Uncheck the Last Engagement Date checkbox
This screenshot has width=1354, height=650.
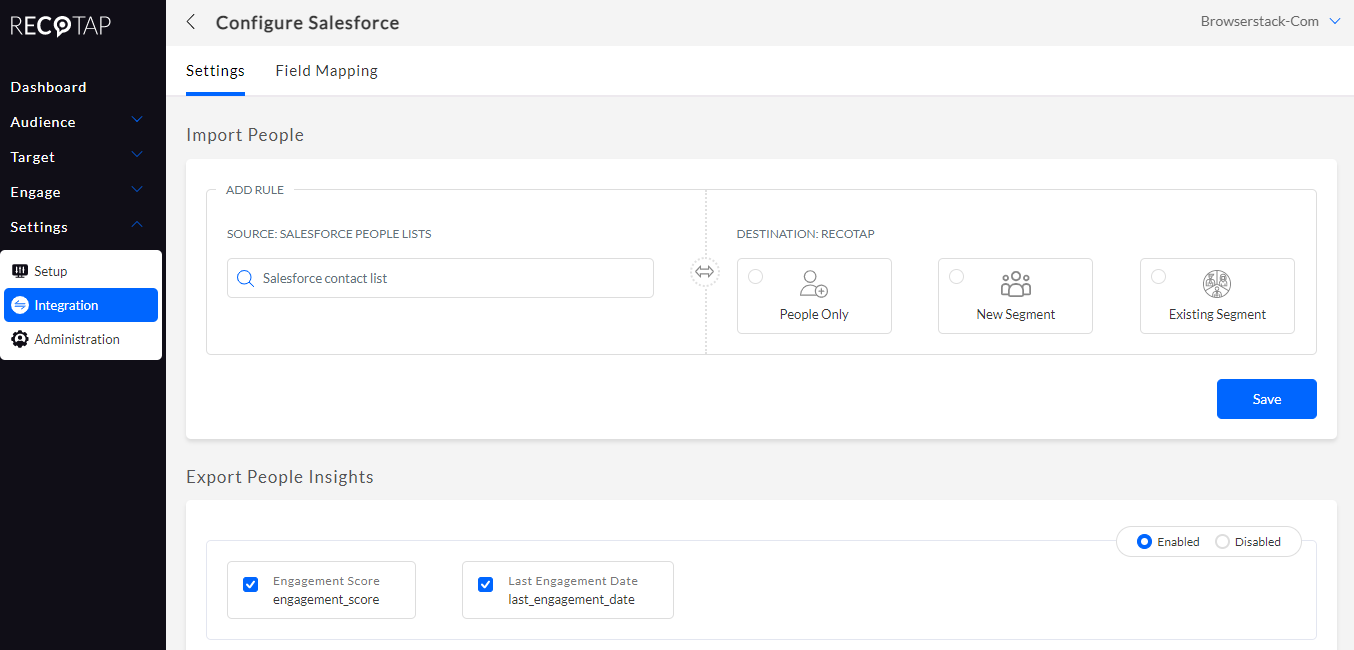tap(486, 585)
